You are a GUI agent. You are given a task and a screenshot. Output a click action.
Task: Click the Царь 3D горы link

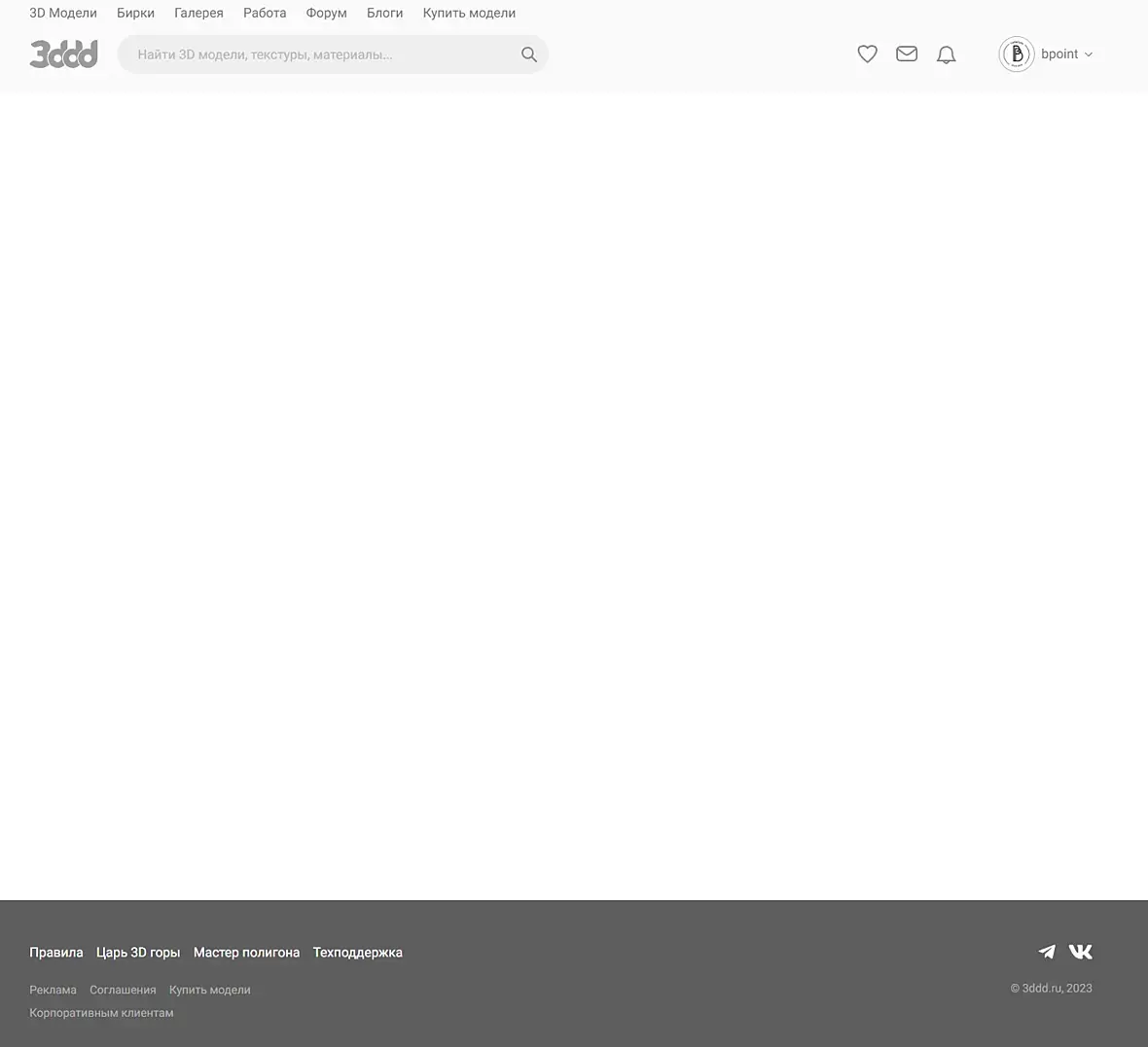click(138, 953)
